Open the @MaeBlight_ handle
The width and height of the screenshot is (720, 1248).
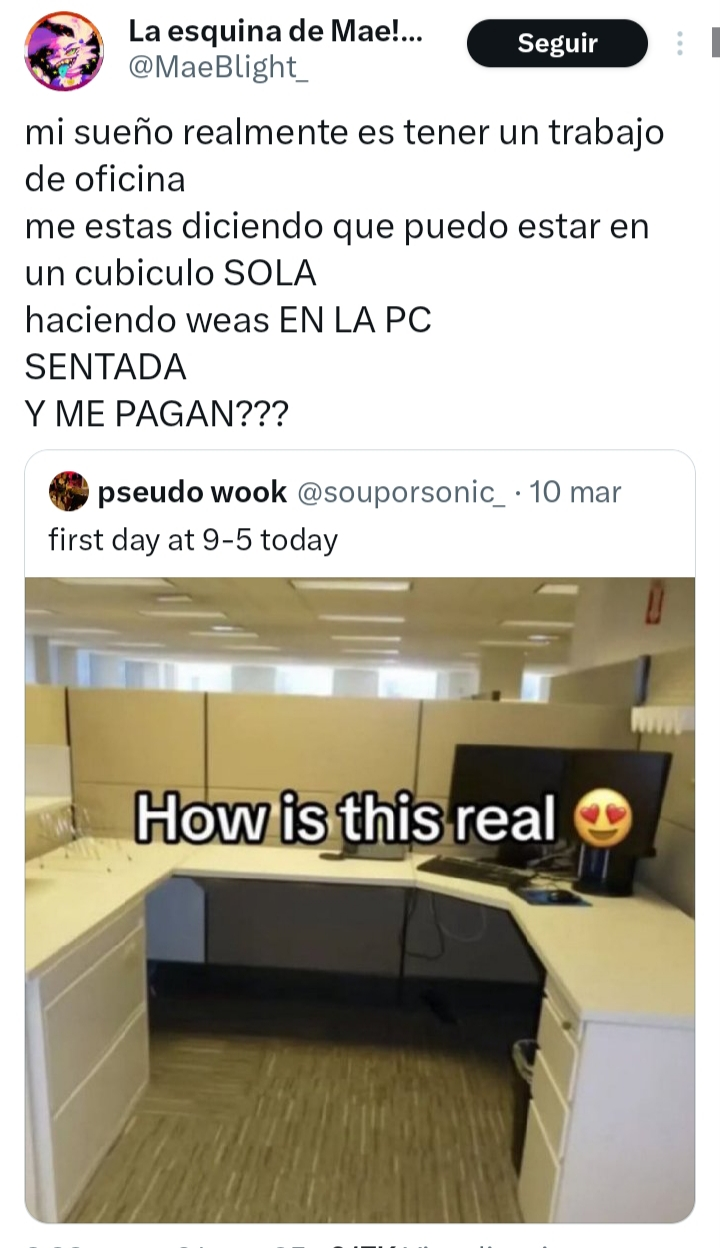pyautogui.click(x=213, y=67)
